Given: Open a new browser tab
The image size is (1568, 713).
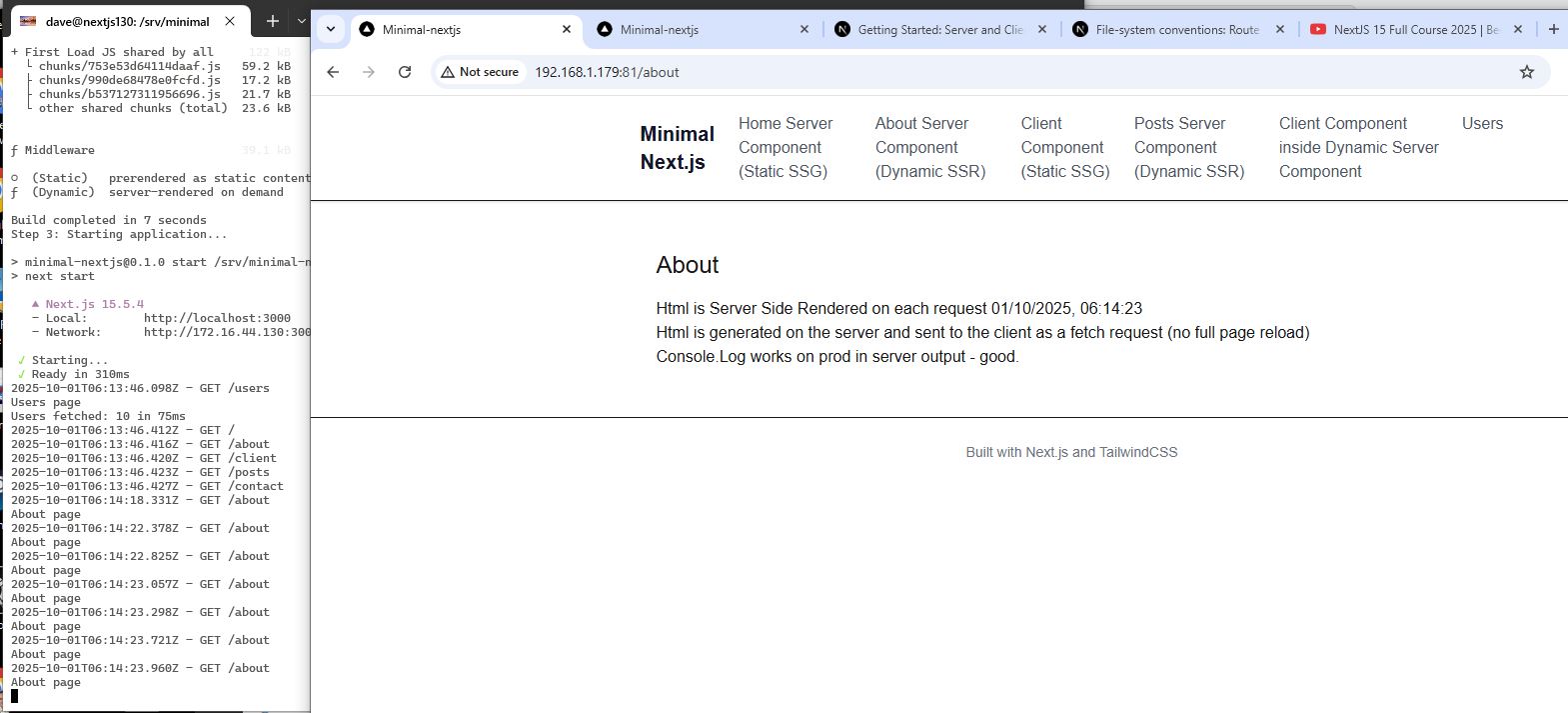Looking at the screenshot, I should 1553,30.
